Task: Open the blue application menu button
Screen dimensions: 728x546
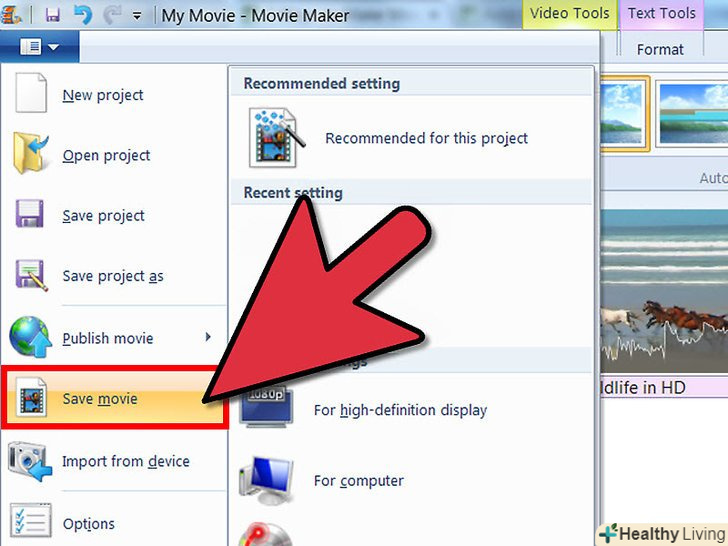Action: tap(39, 46)
